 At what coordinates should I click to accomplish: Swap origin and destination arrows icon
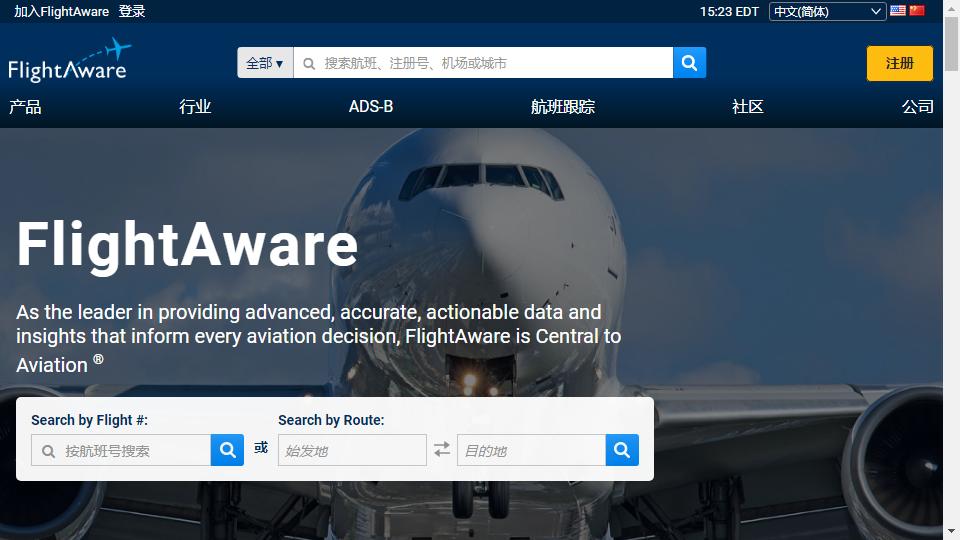pos(442,450)
